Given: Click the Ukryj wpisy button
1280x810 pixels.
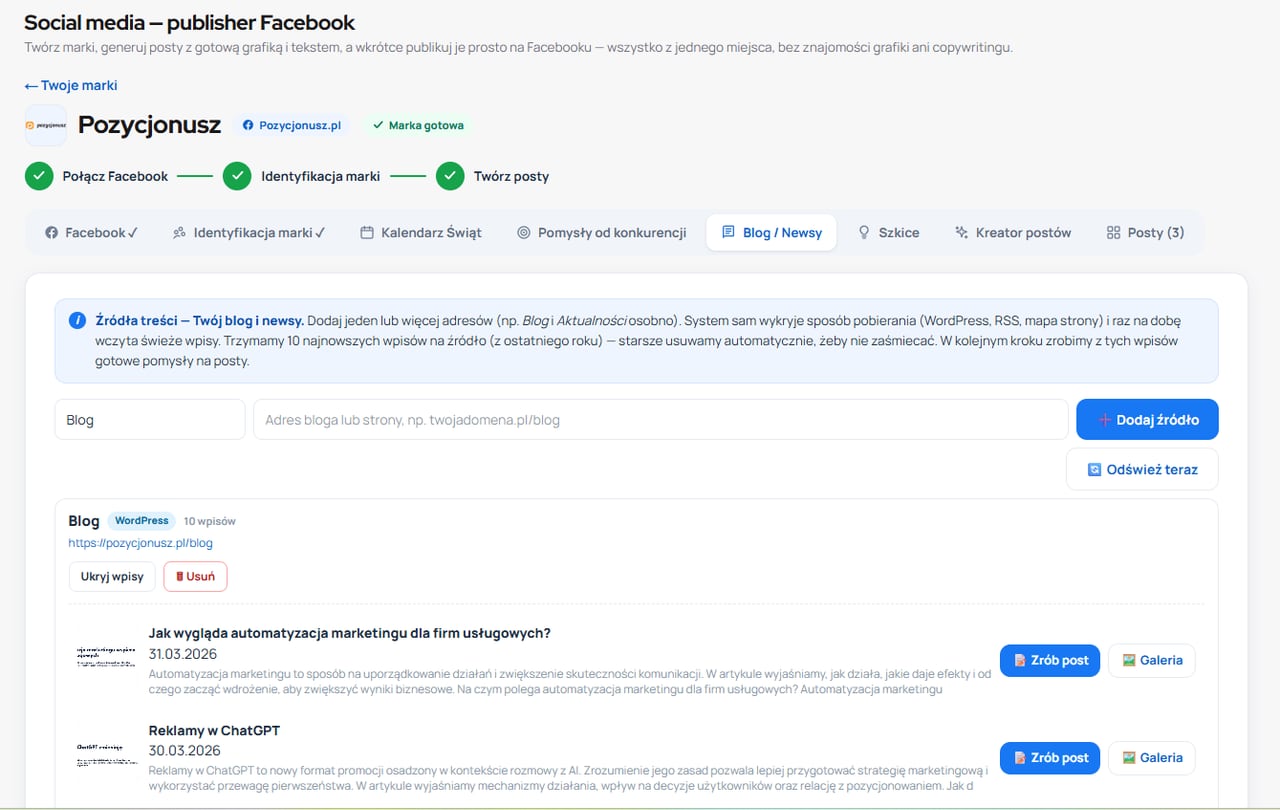Looking at the screenshot, I should coord(112,576).
